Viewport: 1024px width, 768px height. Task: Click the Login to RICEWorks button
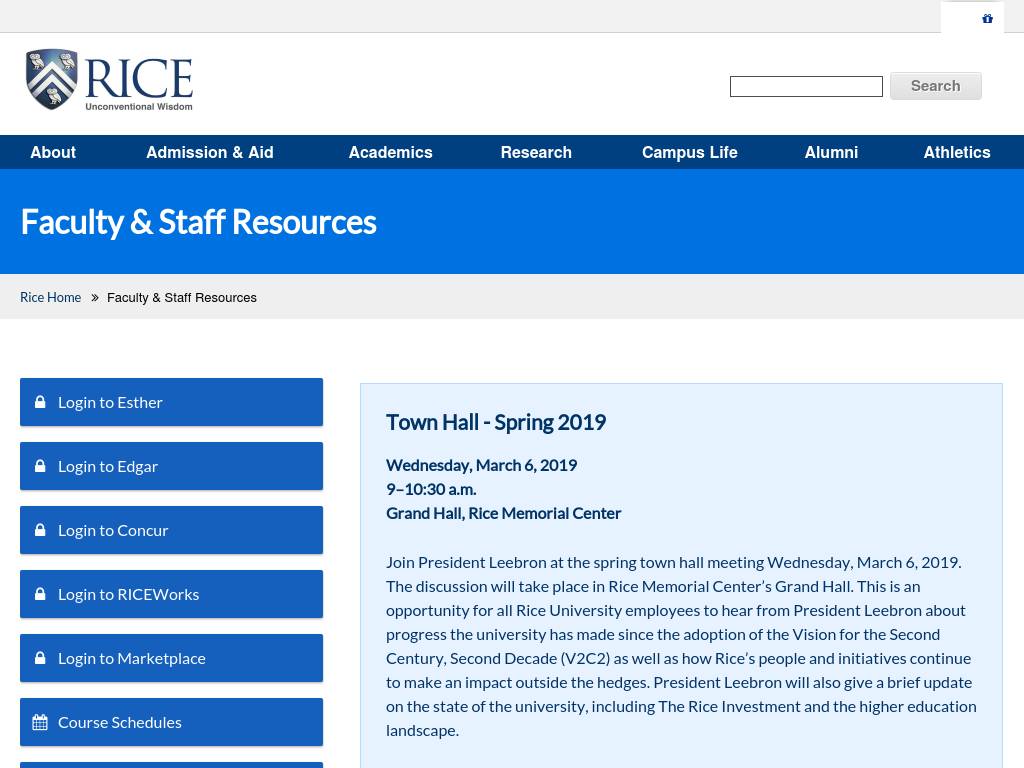coord(171,594)
